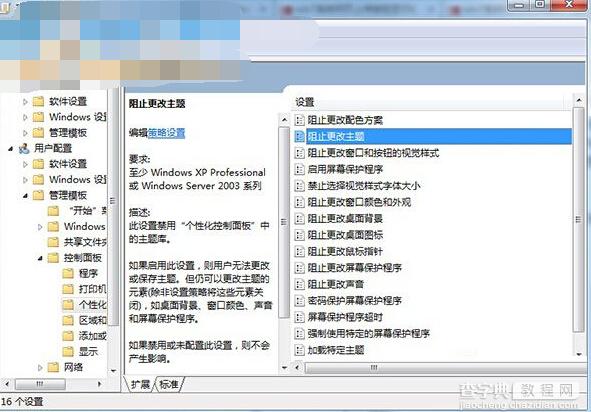
Task: Click the policy icon beside 阻止更改桌面背景
Action: [299, 219]
